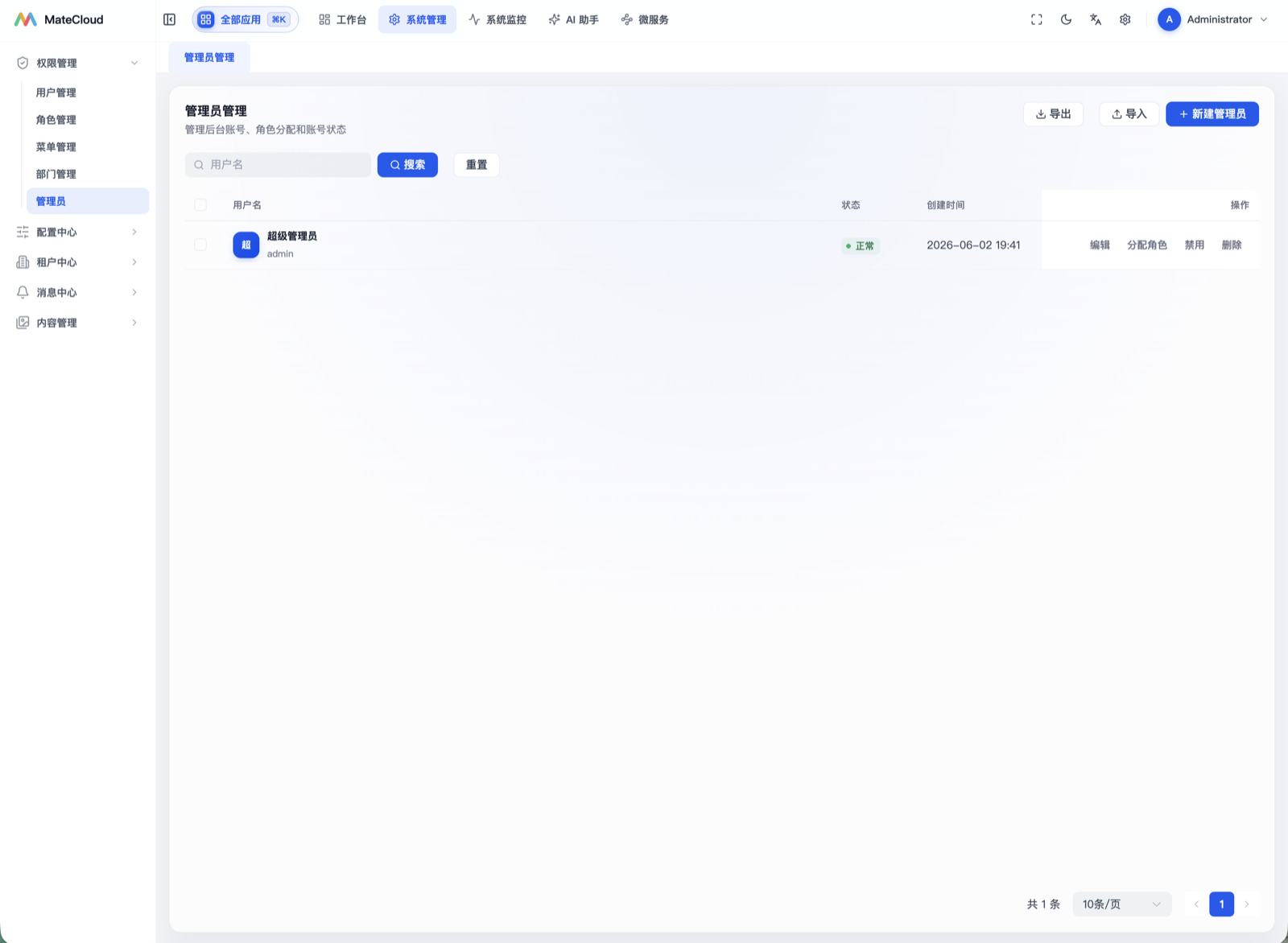
Task: Click the 消息中心 bell icon
Action: tap(23, 292)
